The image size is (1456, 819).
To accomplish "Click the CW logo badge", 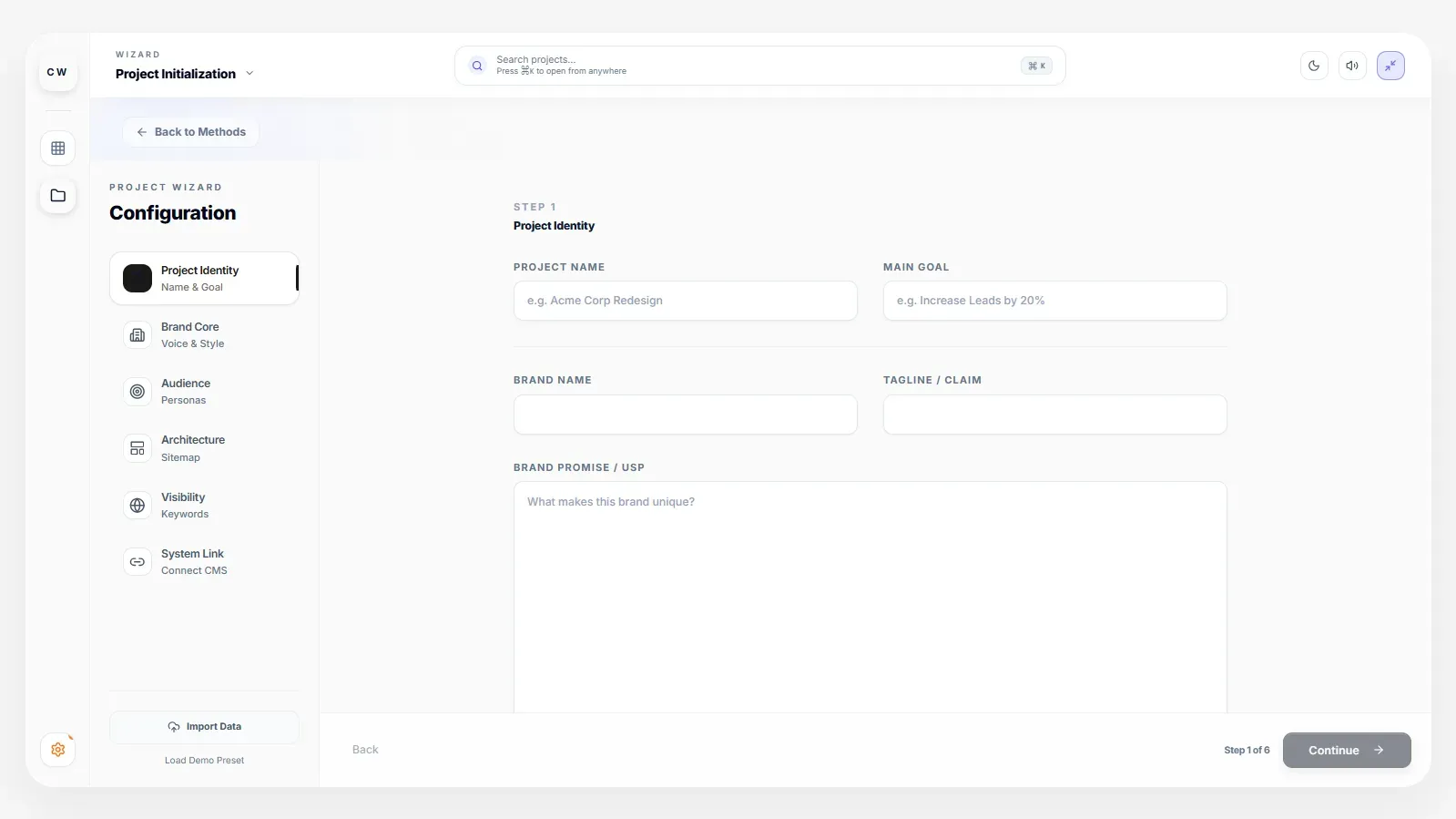I will 57,73.
